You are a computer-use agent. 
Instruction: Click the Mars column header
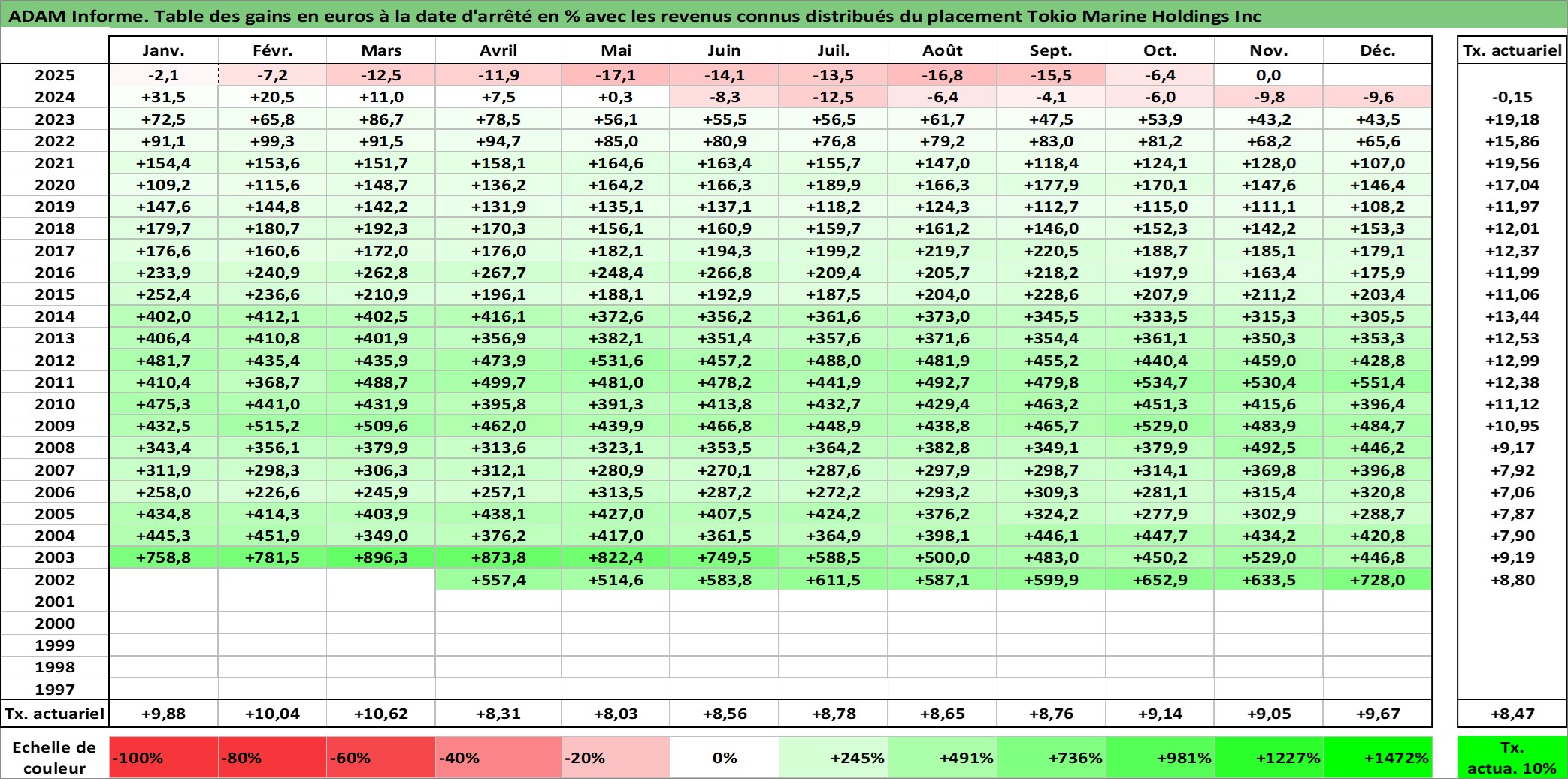coord(381,50)
